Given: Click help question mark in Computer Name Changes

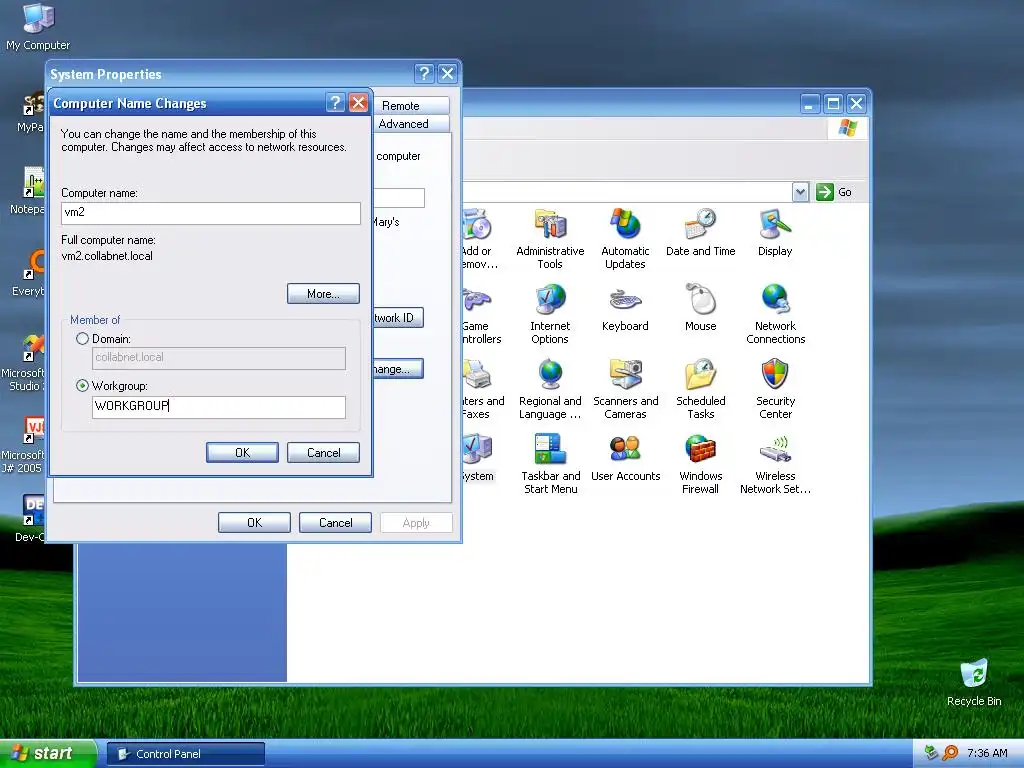Looking at the screenshot, I should 335,103.
